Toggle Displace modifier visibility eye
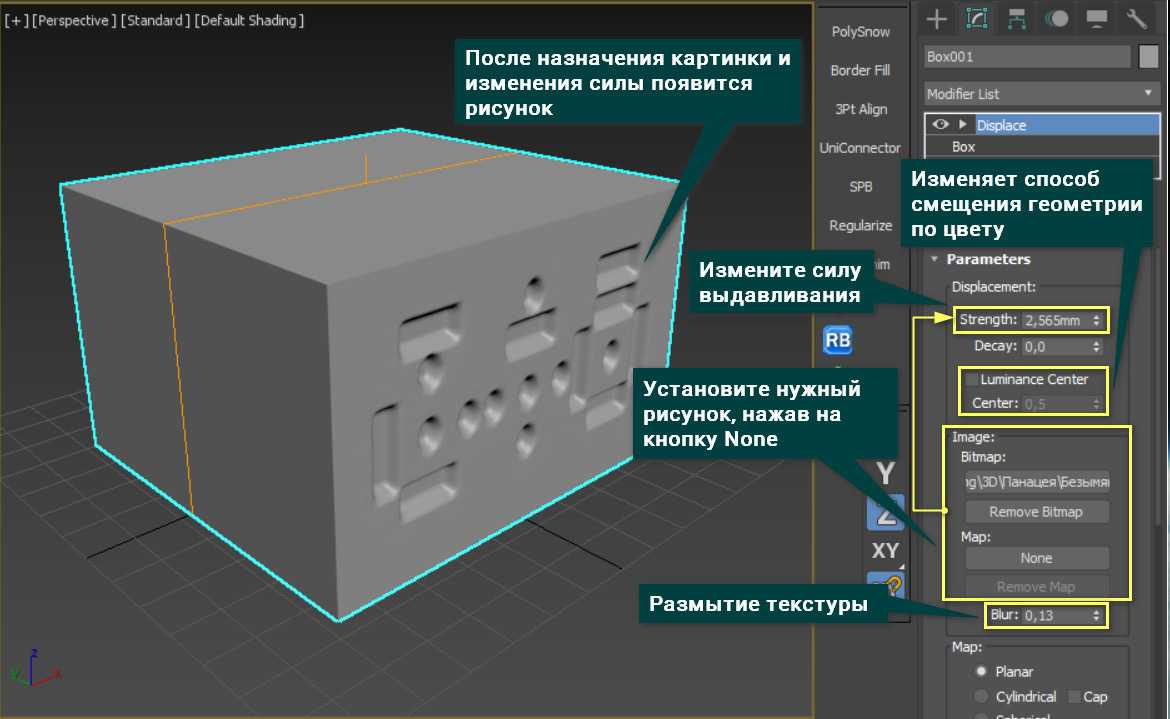The width and height of the screenshot is (1170, 719). 940,125
